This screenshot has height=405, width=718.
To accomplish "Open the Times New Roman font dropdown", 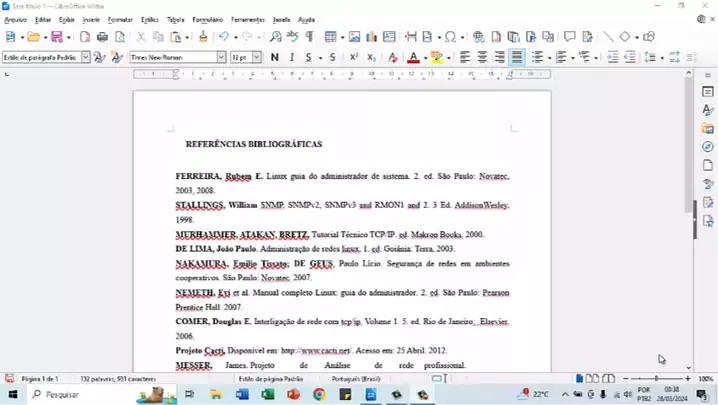I will click(221, 58).
